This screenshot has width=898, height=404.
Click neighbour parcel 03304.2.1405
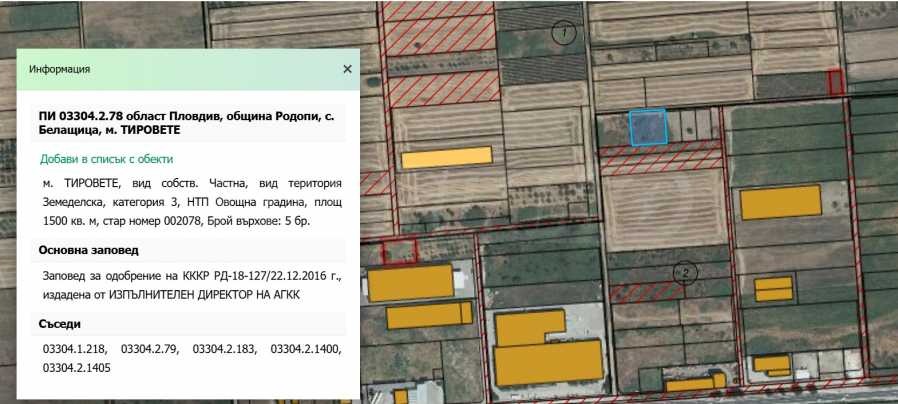coord(77,368)
